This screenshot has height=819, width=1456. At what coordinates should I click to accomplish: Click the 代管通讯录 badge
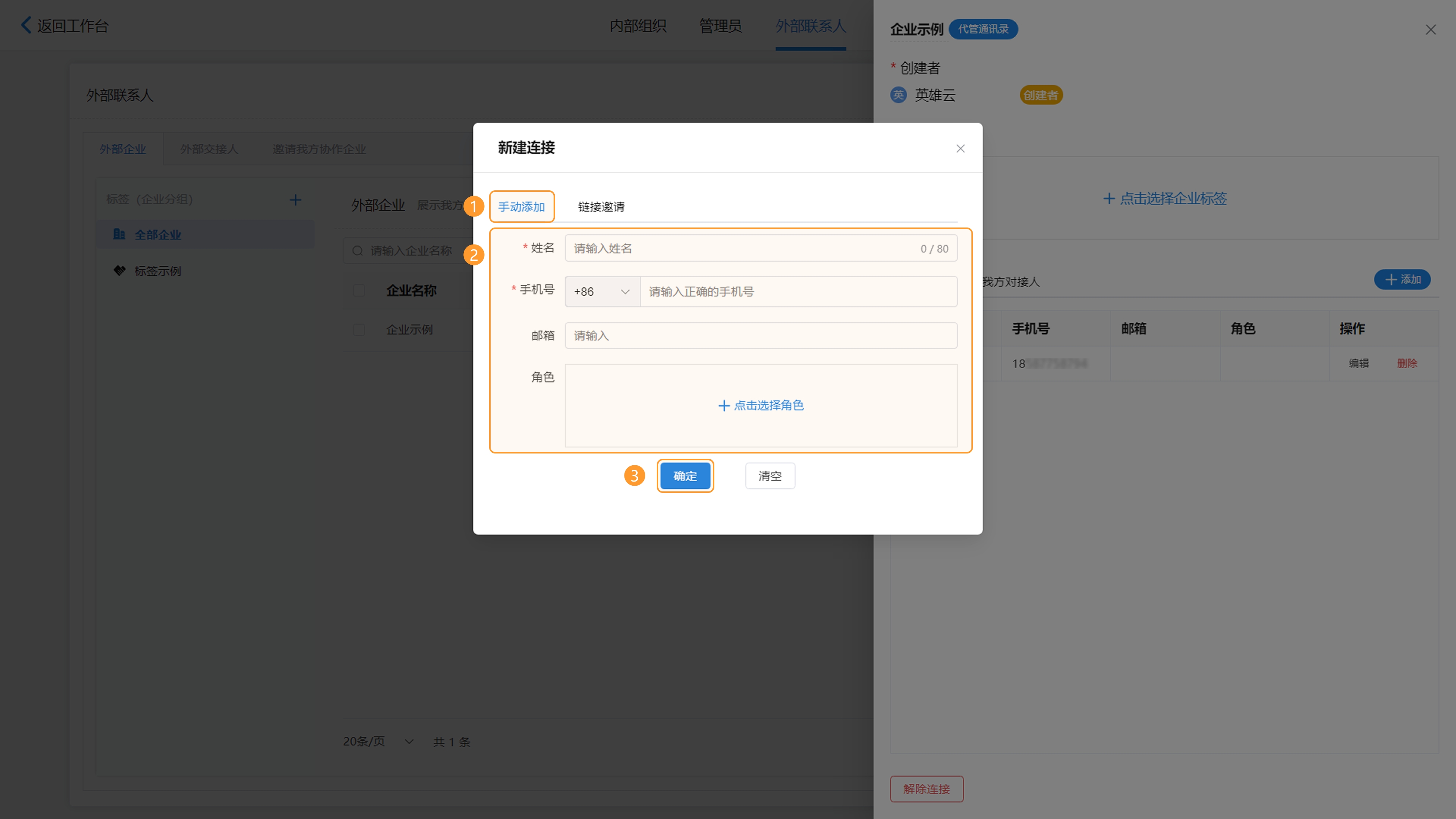point(983,29)
